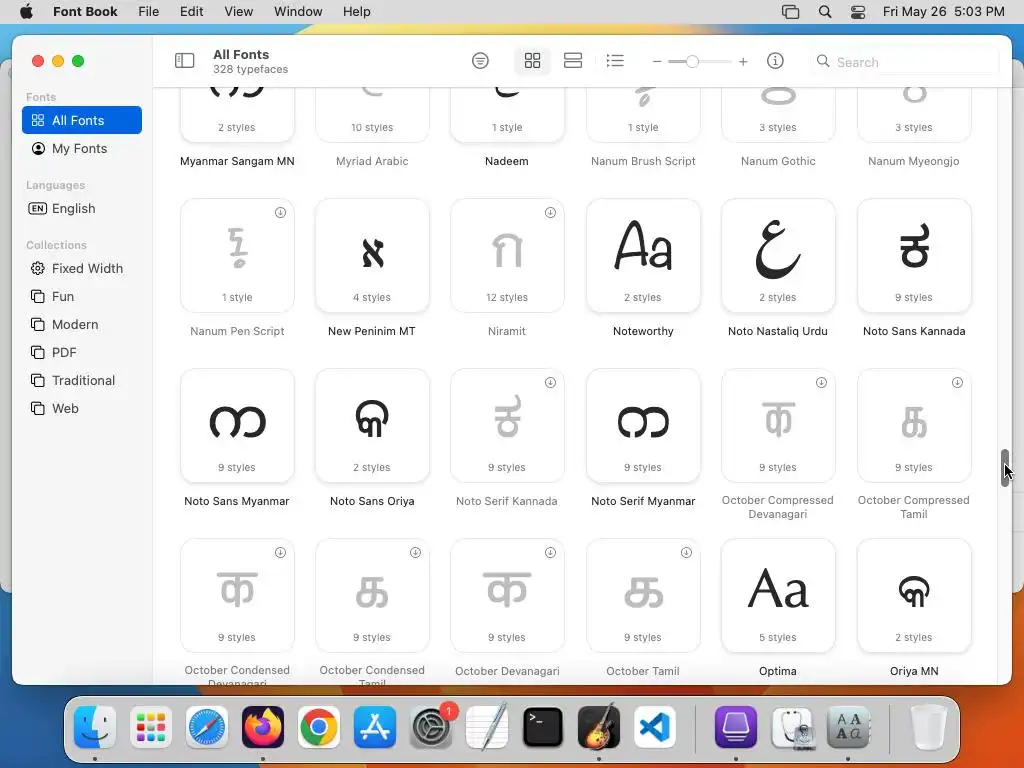Select English language in sidebar

tap(82, 208)
